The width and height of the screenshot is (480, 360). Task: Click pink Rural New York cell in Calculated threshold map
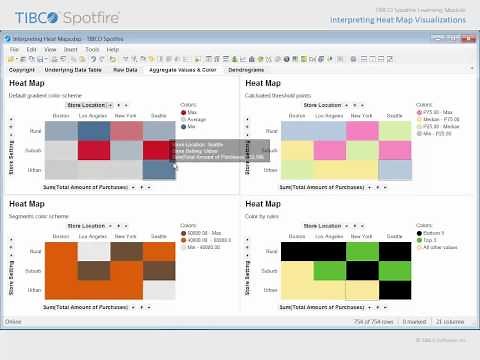[362, 131]
